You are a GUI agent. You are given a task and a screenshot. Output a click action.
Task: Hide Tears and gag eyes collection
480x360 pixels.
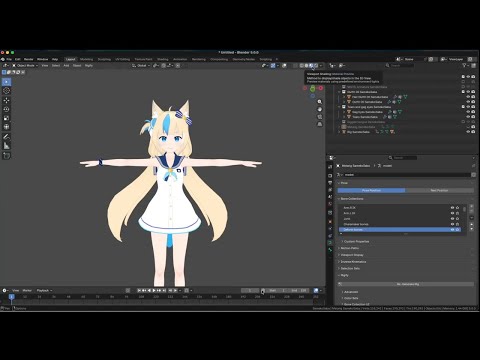468,107
